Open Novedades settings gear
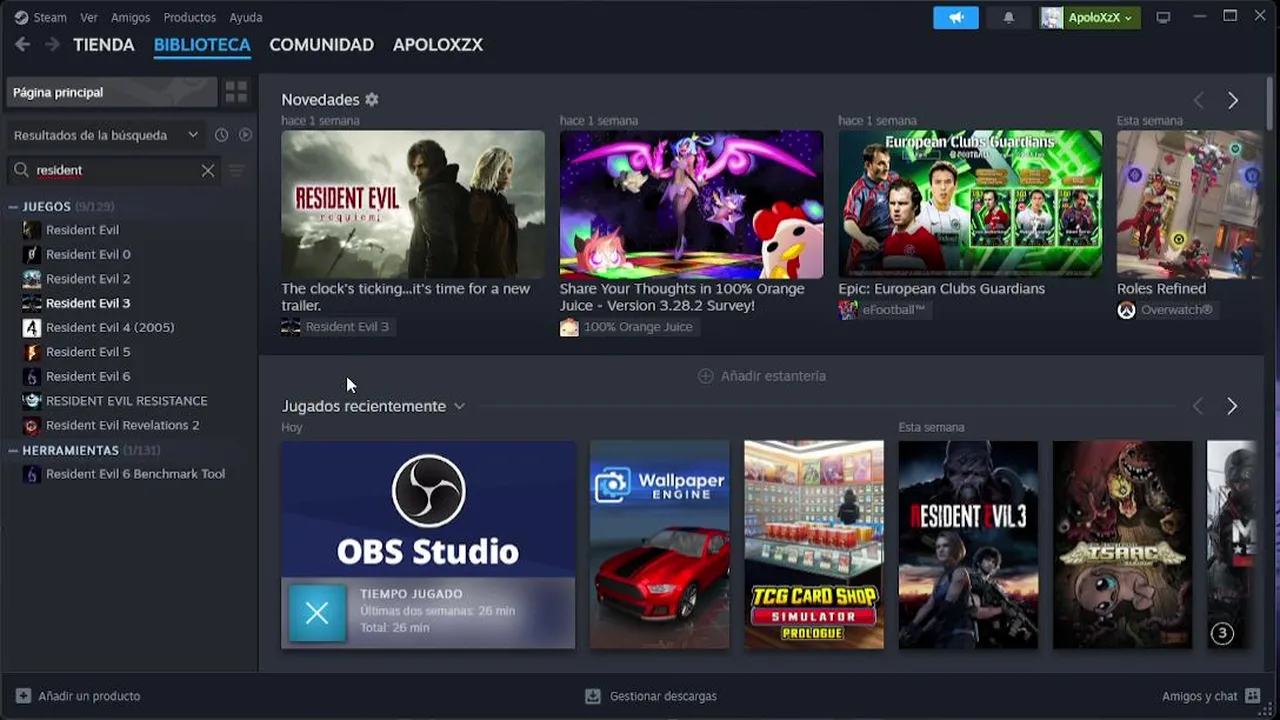The height and width of the screenshot is (720, 1280). pos(372,100)
